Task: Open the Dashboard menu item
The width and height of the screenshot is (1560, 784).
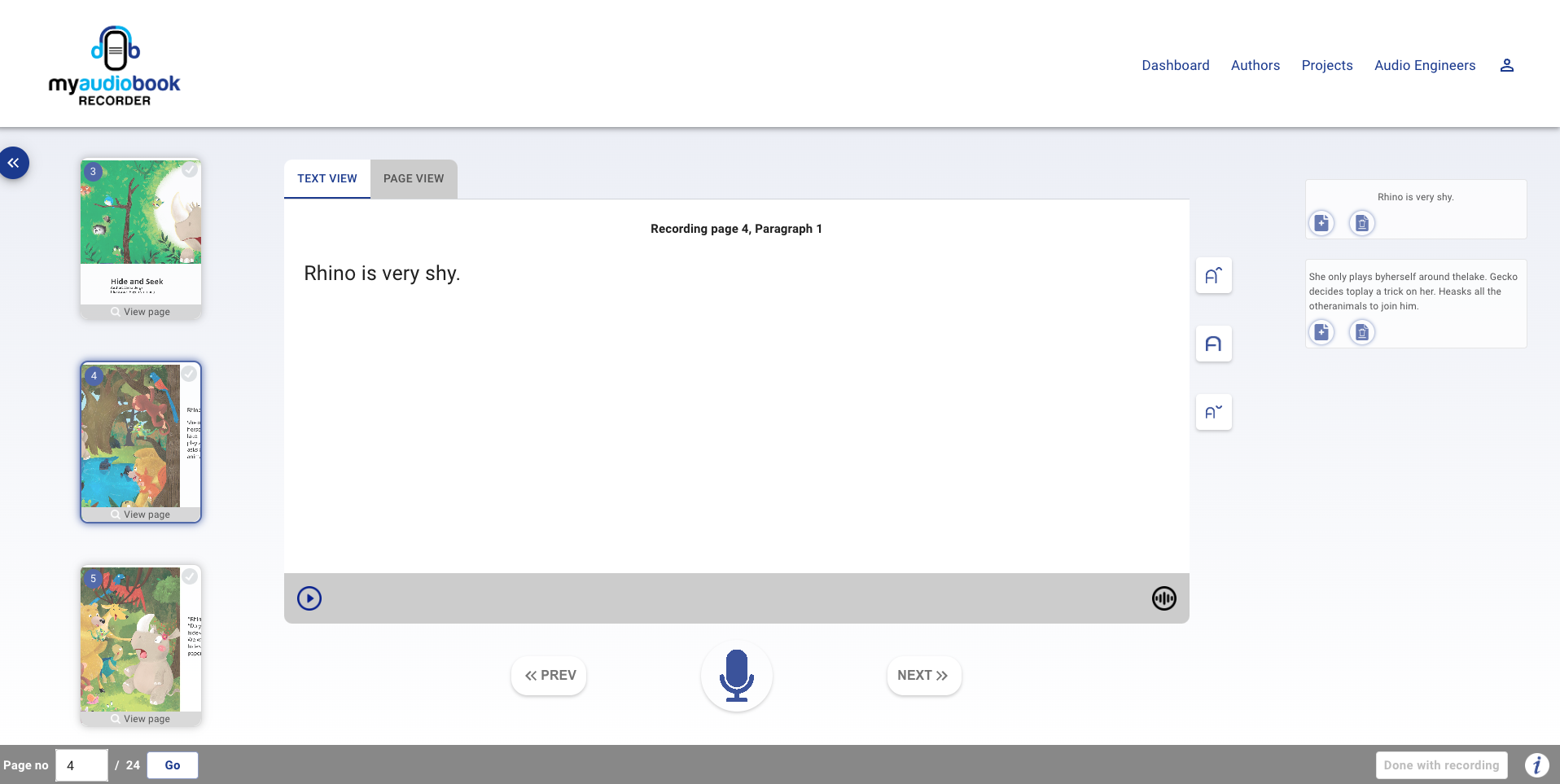Action: pyautogui.click(x=1176, y=65)
